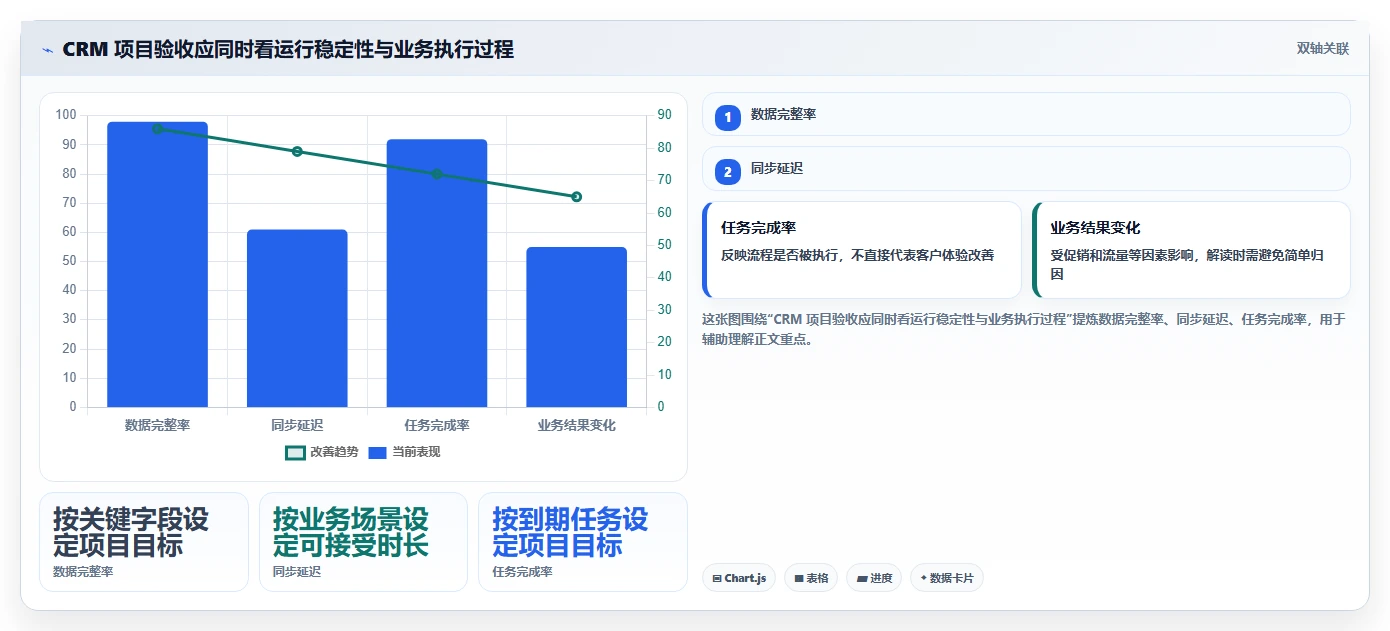Viewport: 1390px width, 631px height.
Task: Click the 同步延迟 x-axis label
Action: [297, 425]
